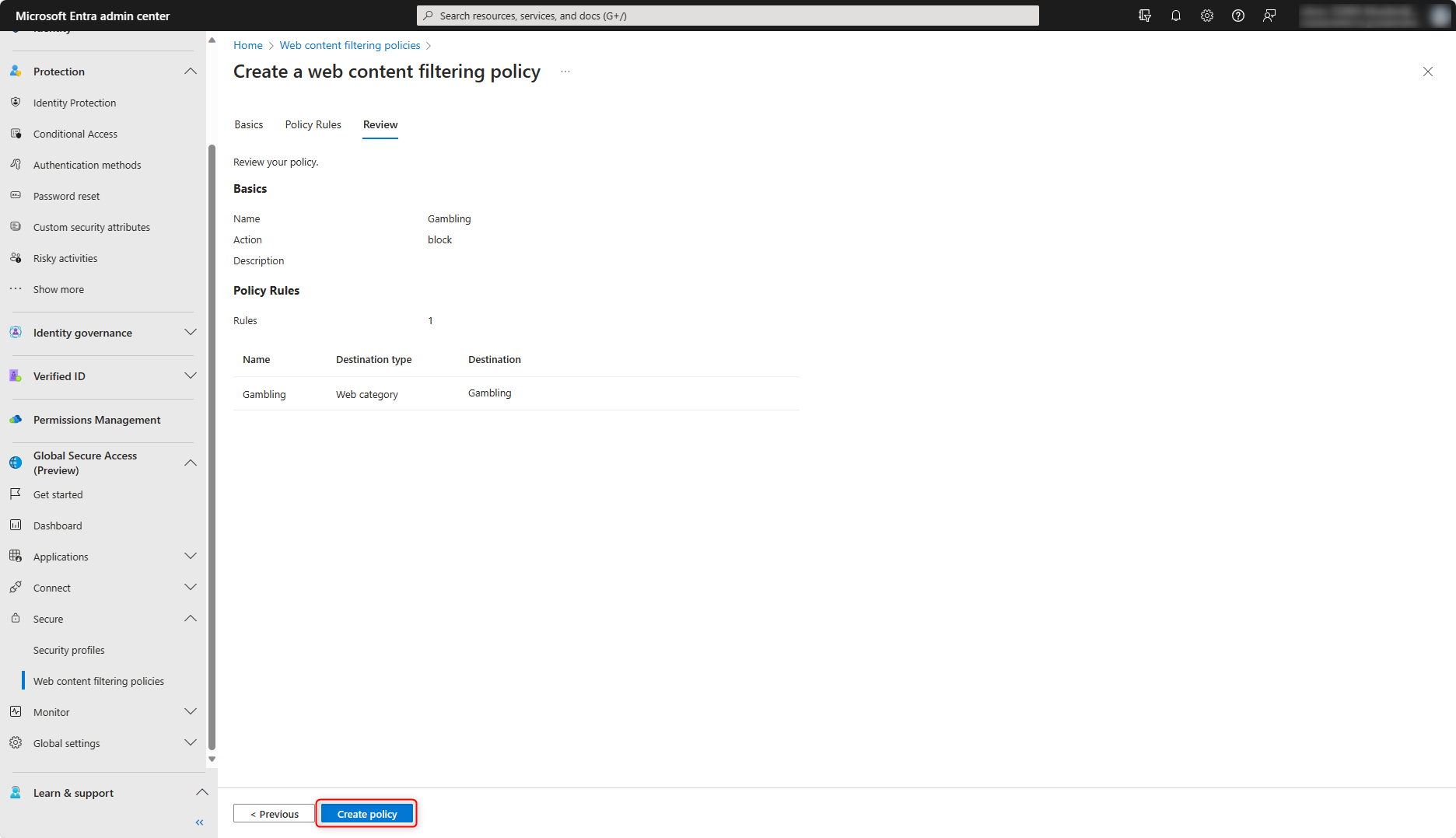This screenshot has width=1456, height=838.
Task: Select the Identity Protection icon in sidebar
Action: coord(16,102)
